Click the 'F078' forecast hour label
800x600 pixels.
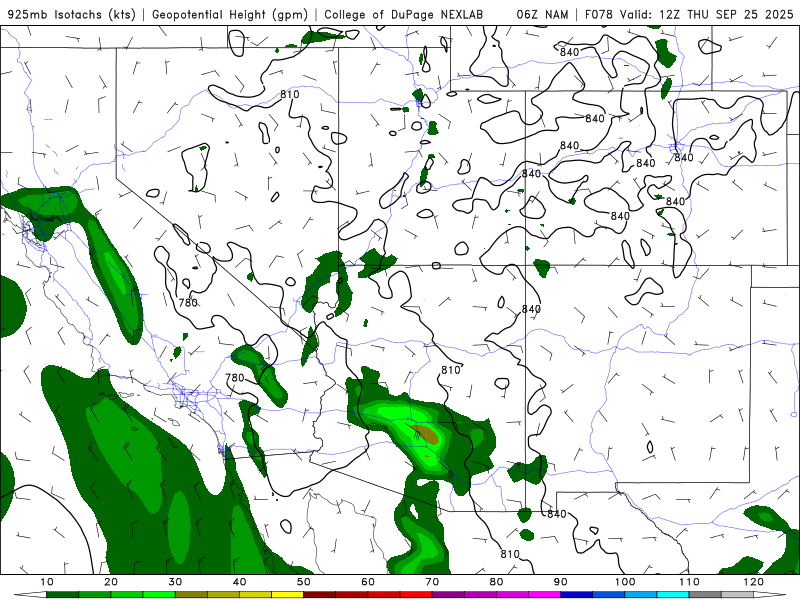599,14
